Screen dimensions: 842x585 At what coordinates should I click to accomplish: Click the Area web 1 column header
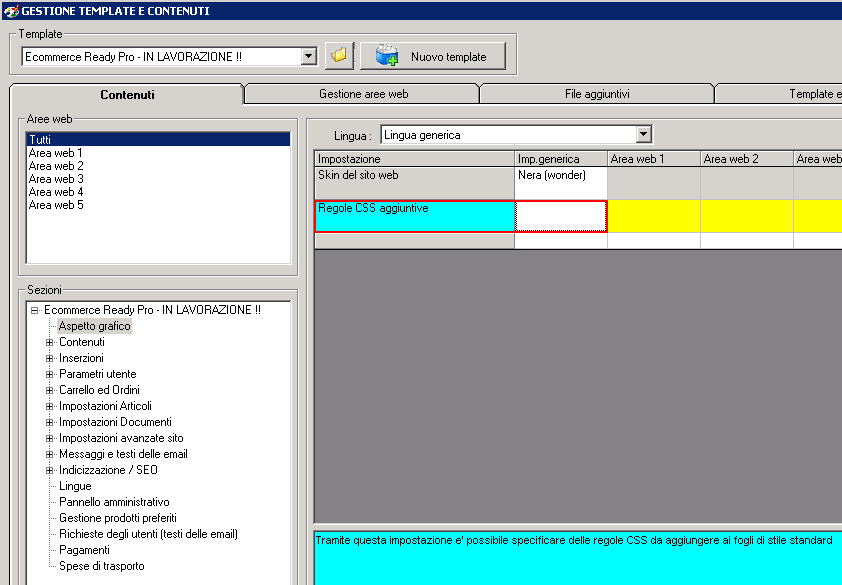click(654, 158)
